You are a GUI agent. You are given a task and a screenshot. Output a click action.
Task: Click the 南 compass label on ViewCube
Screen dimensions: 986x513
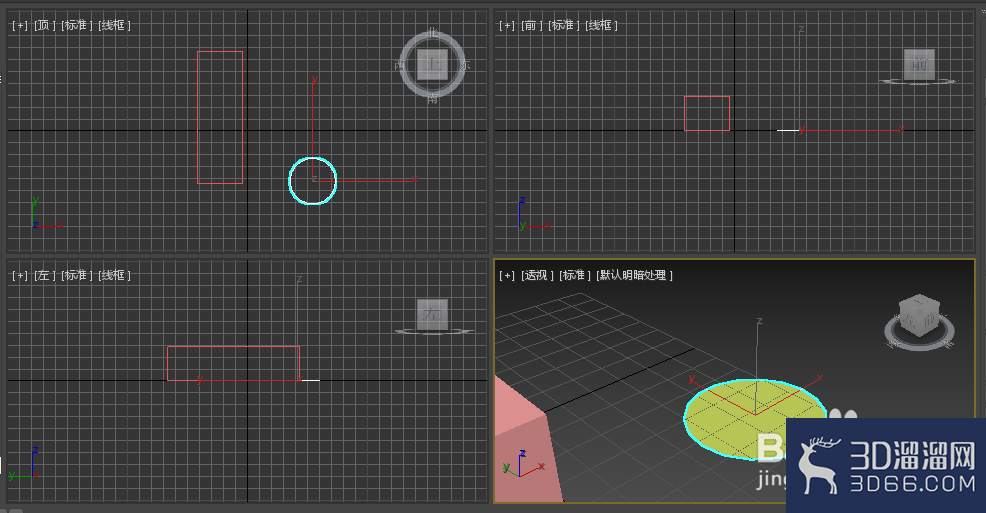(433, 99)
